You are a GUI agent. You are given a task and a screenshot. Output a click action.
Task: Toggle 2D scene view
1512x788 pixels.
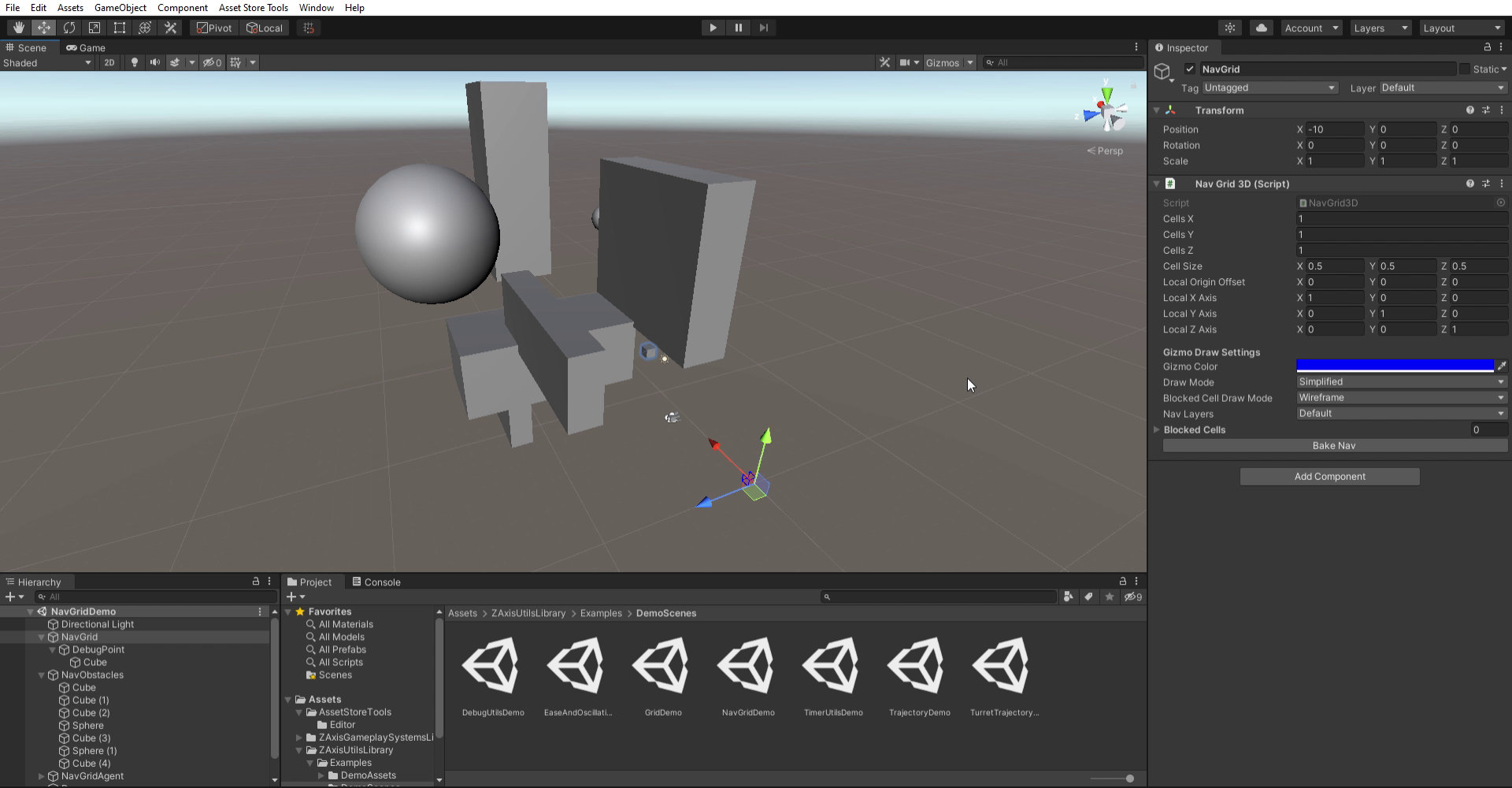pos(109,62)
